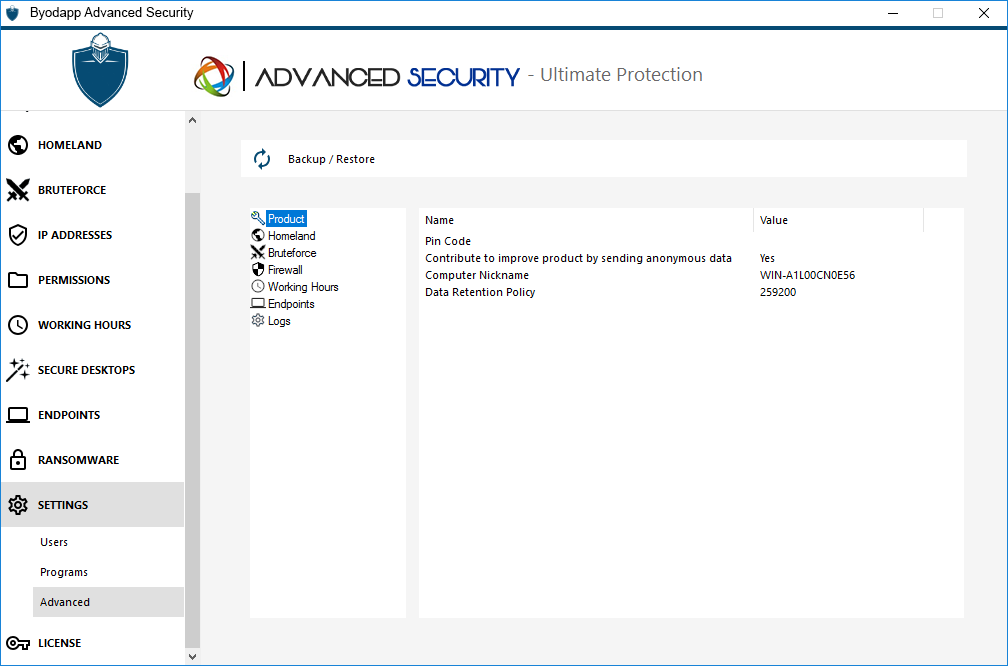Click the Permissions folder icon
The width and height of the screenshot is (1008, 666).
click(18, 280)
